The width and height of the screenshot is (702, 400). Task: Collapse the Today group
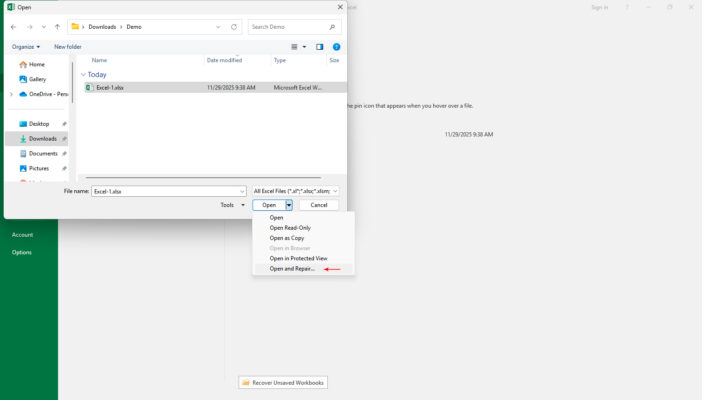click(83, 74)
